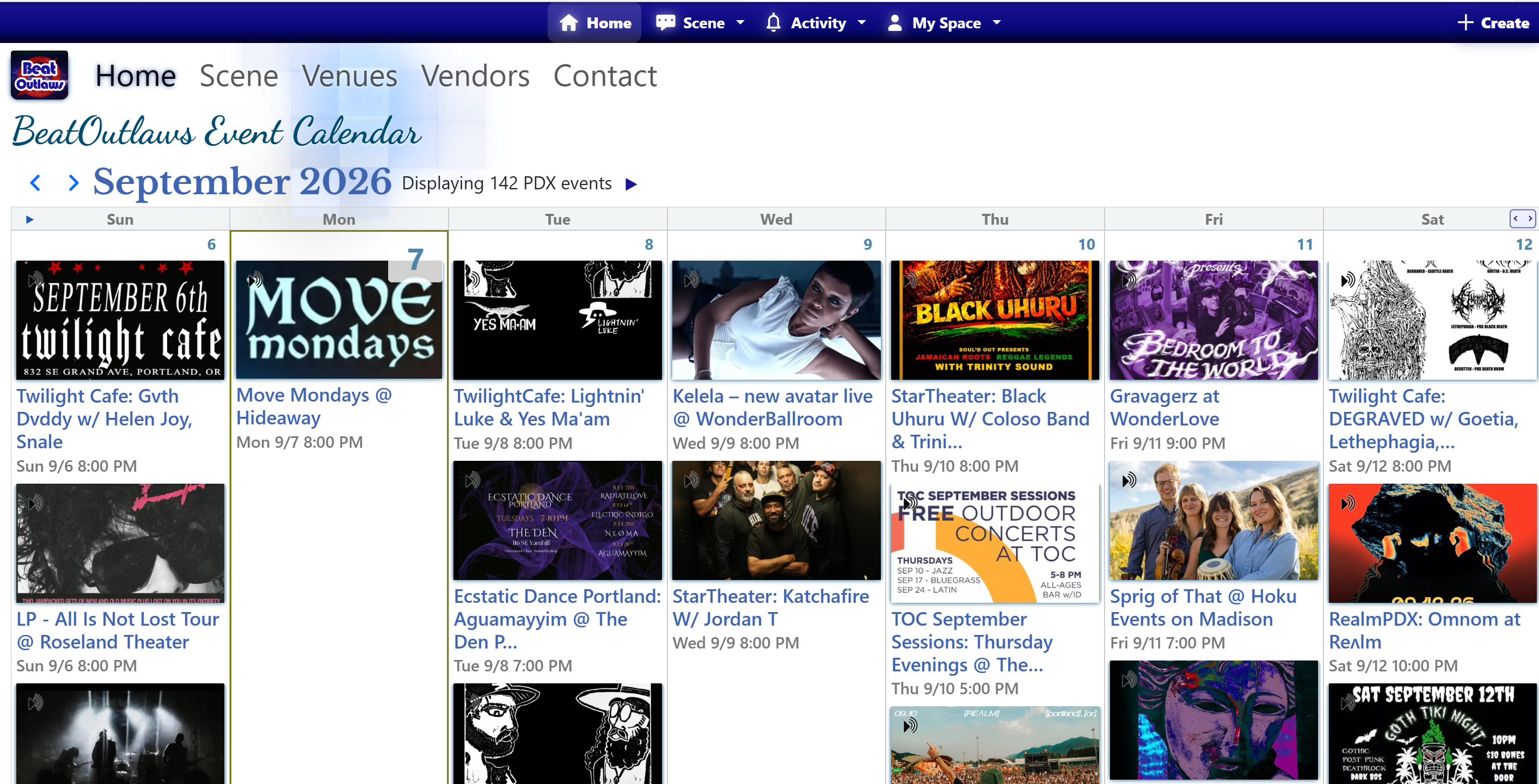Viewport: 1539px width, 784px height.
Task: Open the Contact page
Action: [605, 76]
